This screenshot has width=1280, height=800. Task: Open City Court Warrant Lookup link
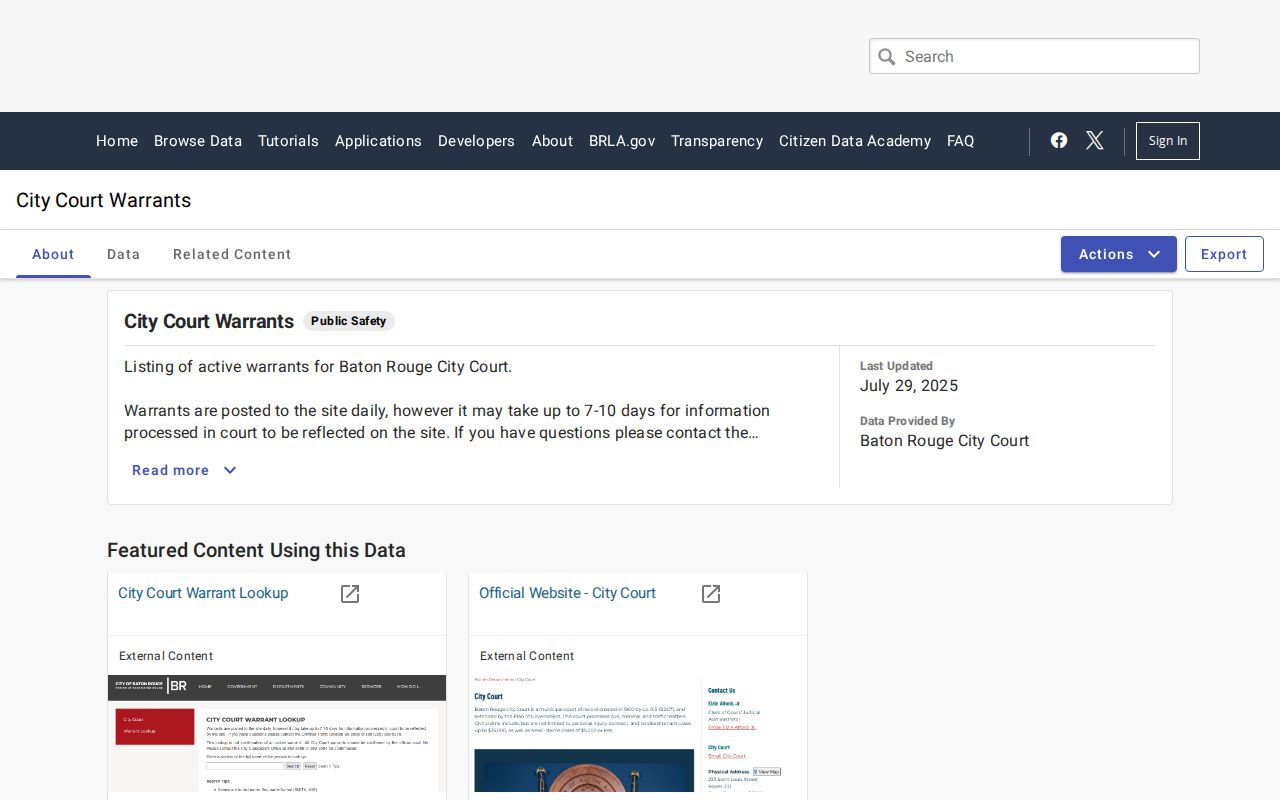(203, 593)
